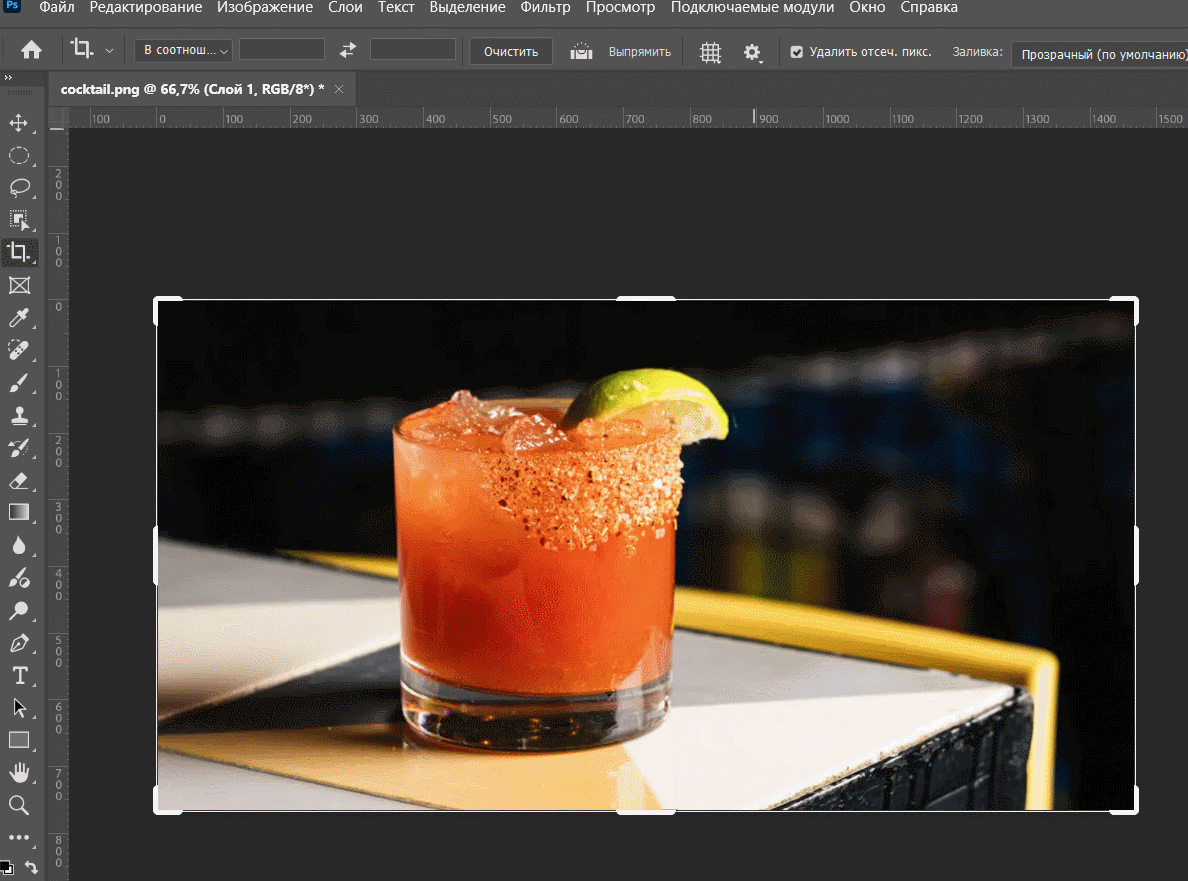
Task: Expand the 'Прозрачный (по умолчанию)' fill dropdown
Action: 1100,54
